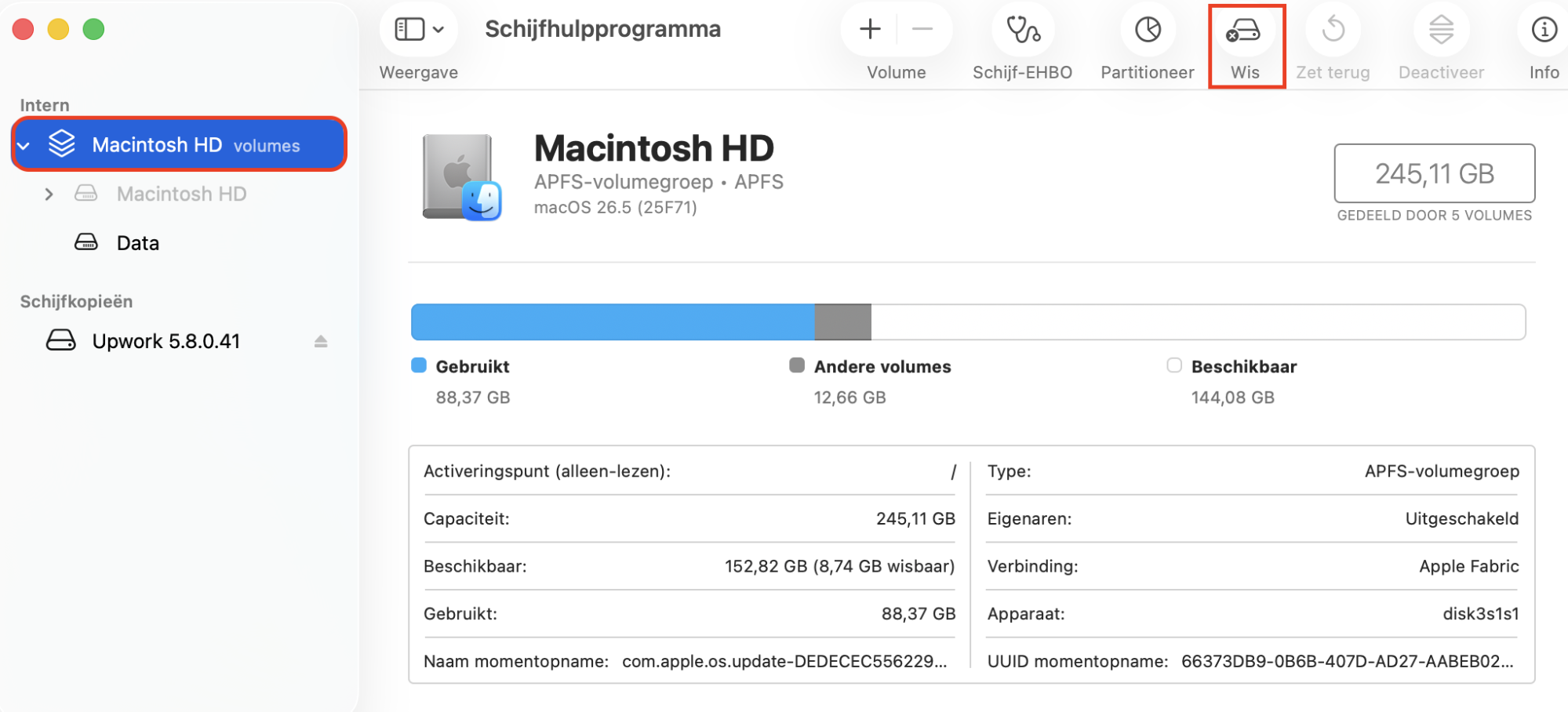The width and height of the screenshot is (1568, 712).
Task: Click the Intern sidebar section header
Action: (45, 105)
